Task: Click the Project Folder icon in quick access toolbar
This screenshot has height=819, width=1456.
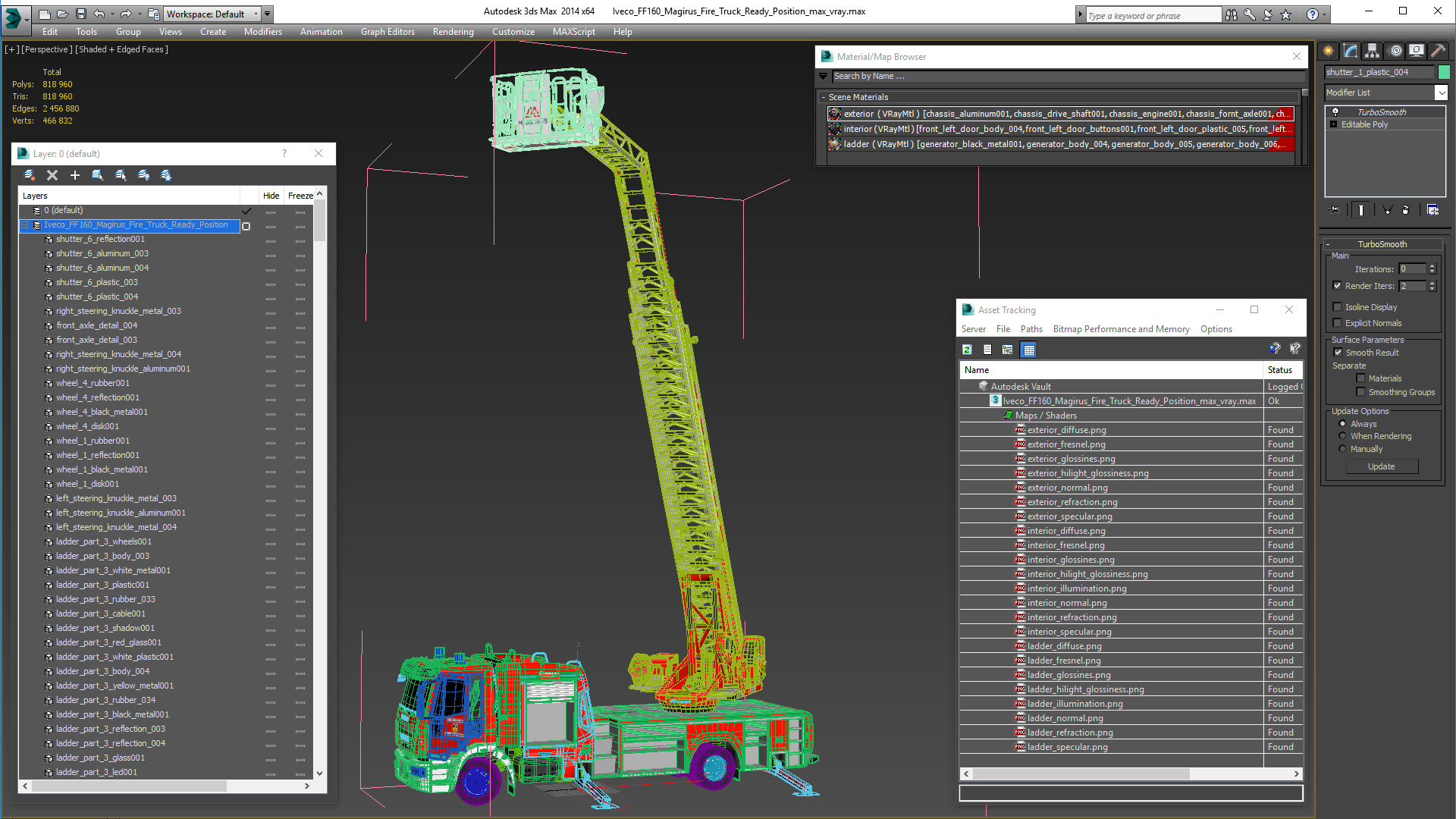Action: [x=154, y=14]
